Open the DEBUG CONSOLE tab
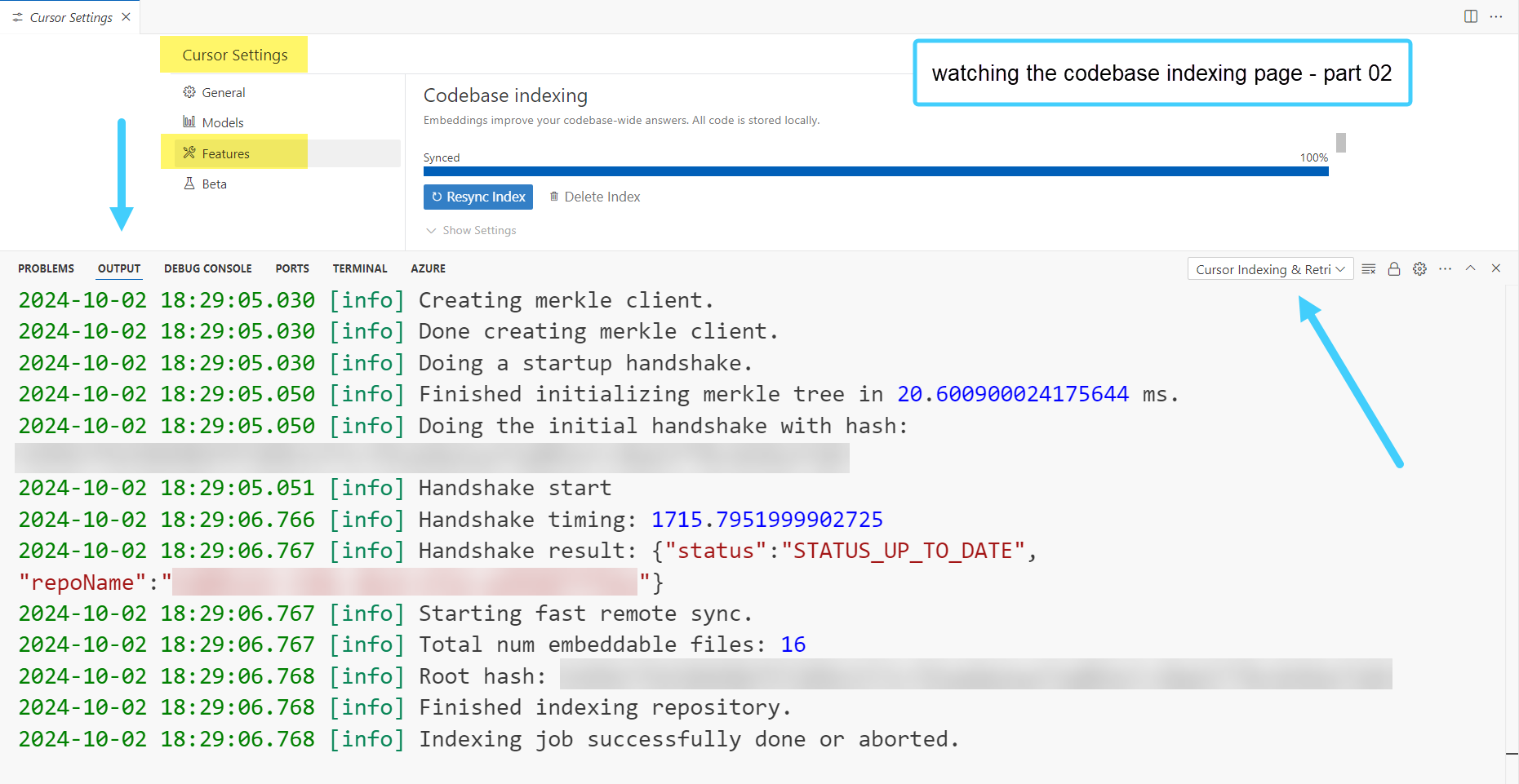The image size is (1519, 784). pos(208,268)
